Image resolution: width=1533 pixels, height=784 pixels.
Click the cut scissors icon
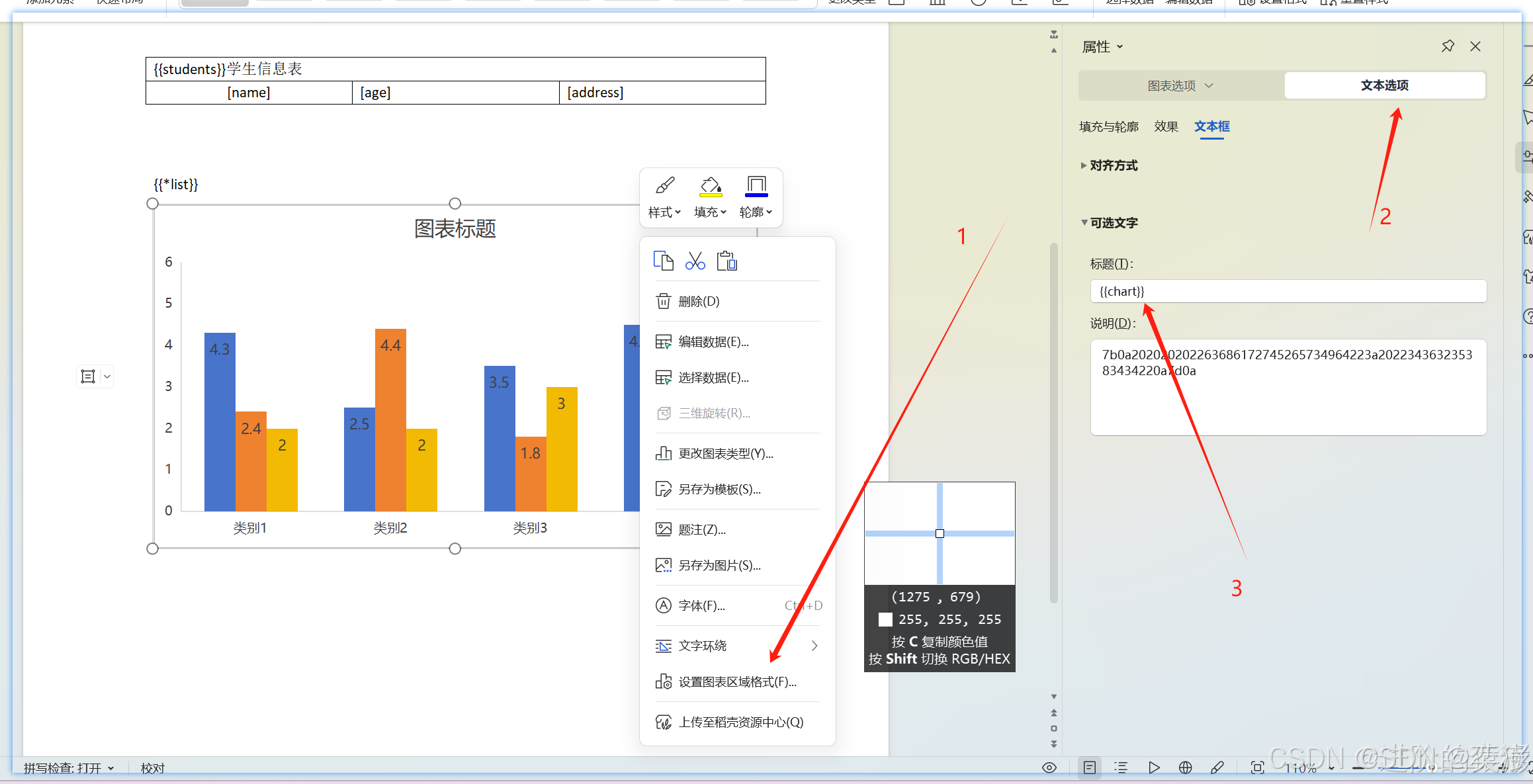point(695,261)
